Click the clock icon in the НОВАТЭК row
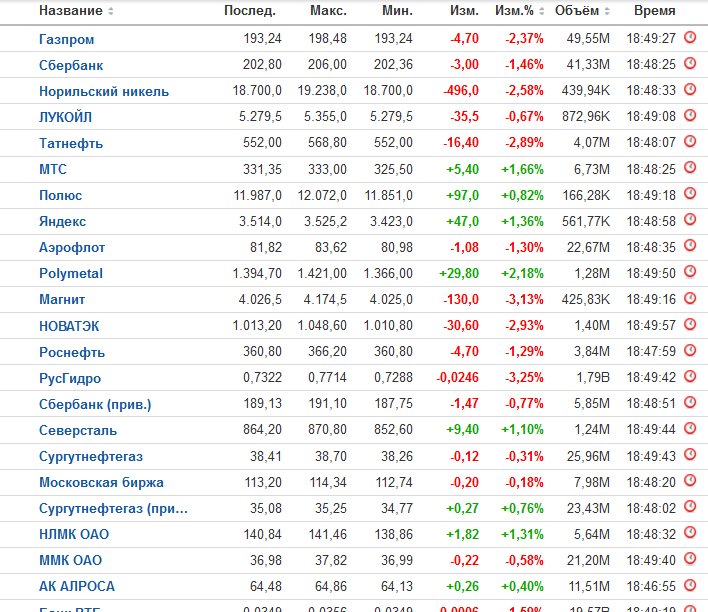Viewport: 708px width, 612px height. point(690,323)
